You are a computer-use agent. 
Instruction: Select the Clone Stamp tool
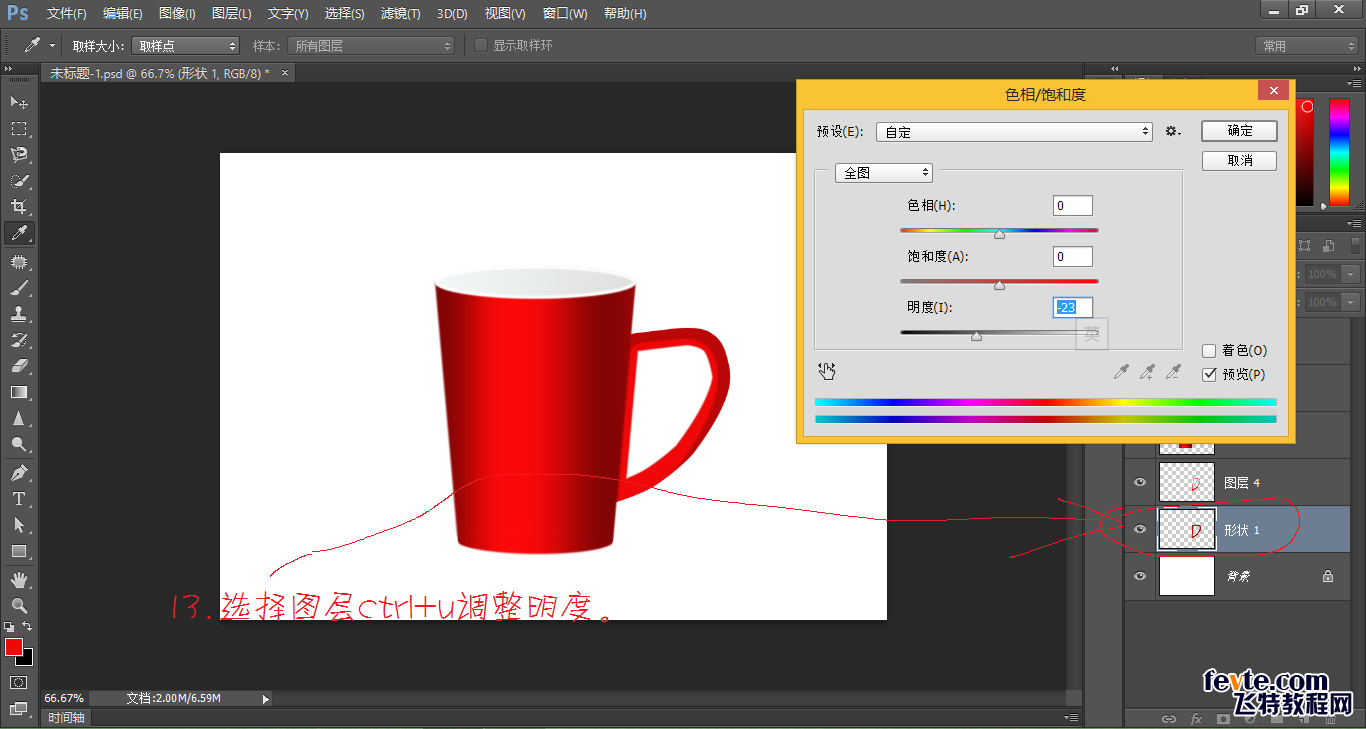click(19, 314)
